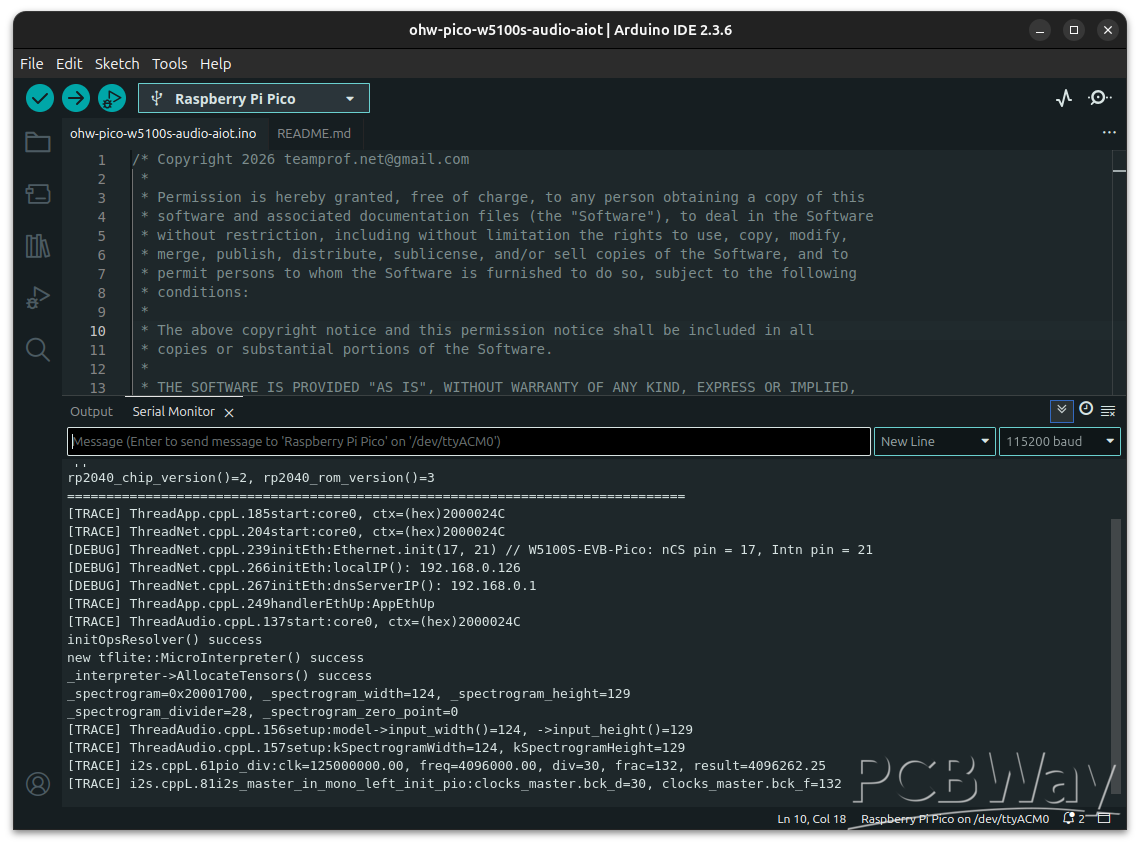
Task: Open the Library Manager books icon
Action: [38, 246]
